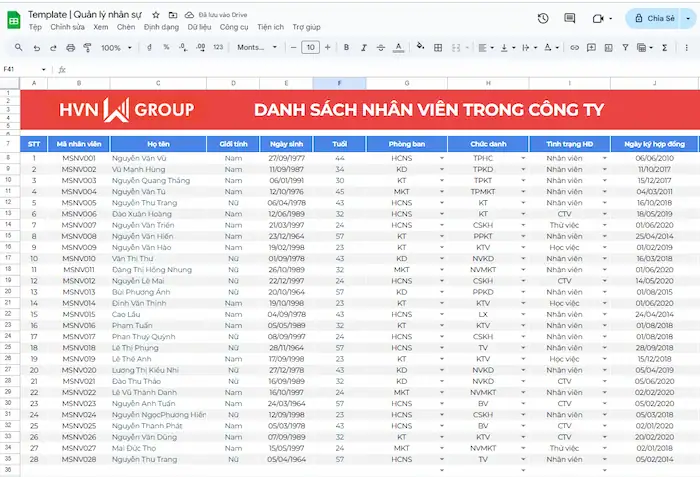The image size is (700, 477).
Task: Search the menus magnifier icon
Action: (x=18, y=47)
